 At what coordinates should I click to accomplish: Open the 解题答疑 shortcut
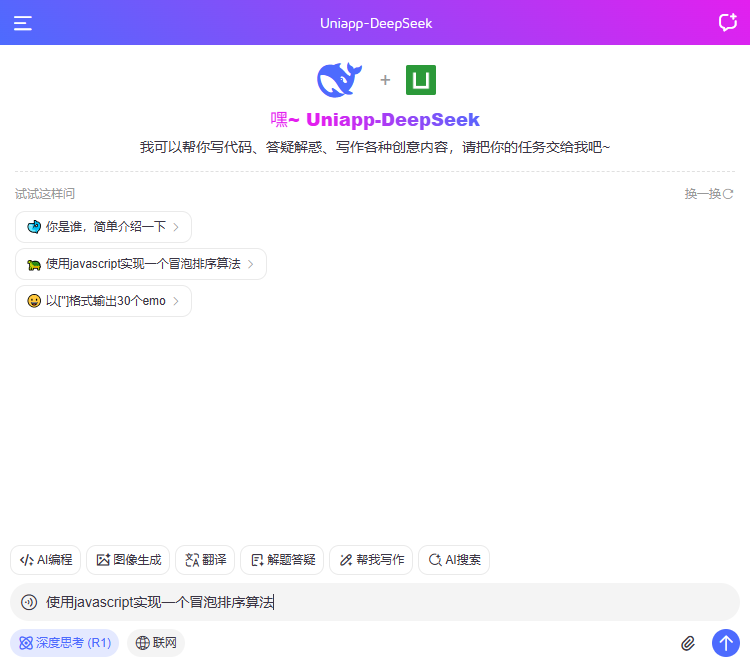coord(282,560)
